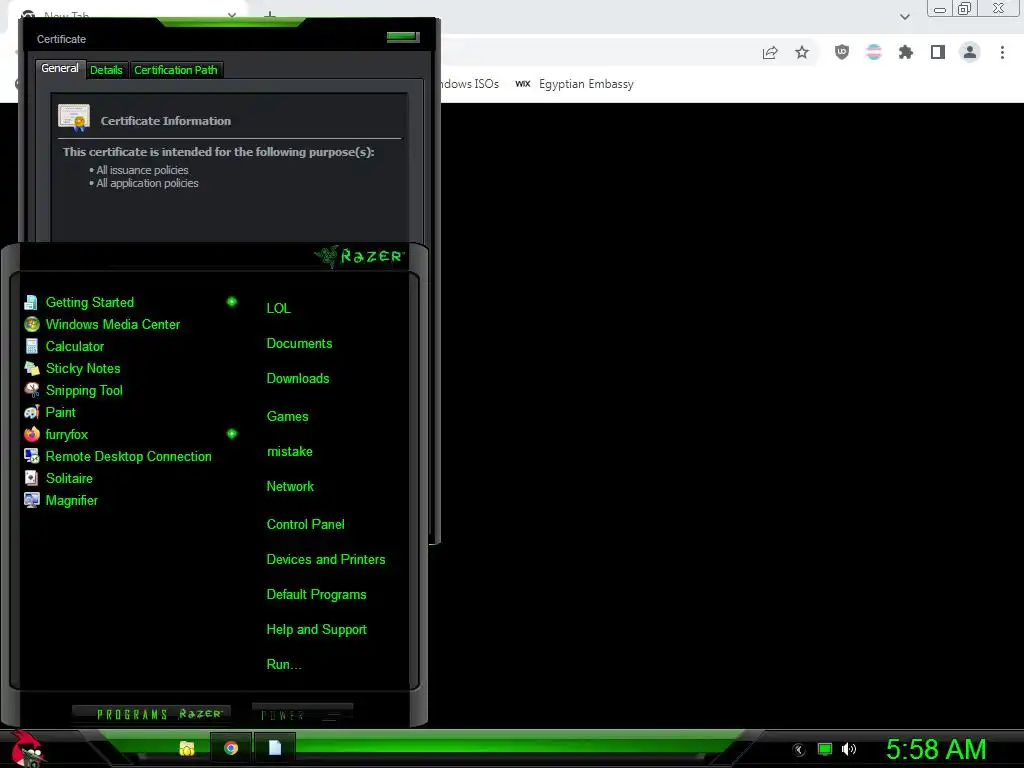Image resolution: width=1024 pixels, height=768 pixels.
Task: Bookmark this tab with star icon
Action: click(x=802, y=52)
